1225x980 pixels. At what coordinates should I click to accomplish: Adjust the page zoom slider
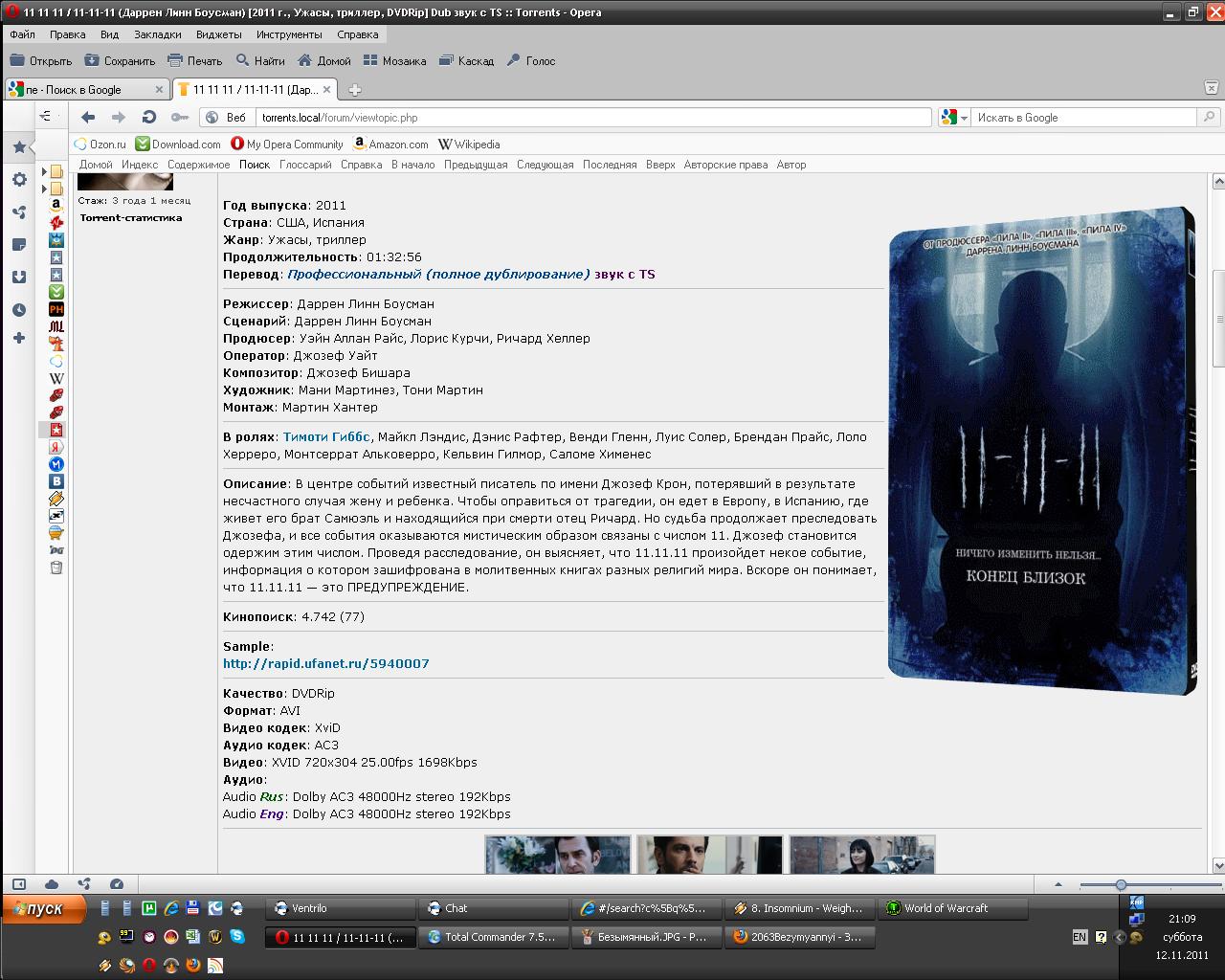tap(1121, 885)
